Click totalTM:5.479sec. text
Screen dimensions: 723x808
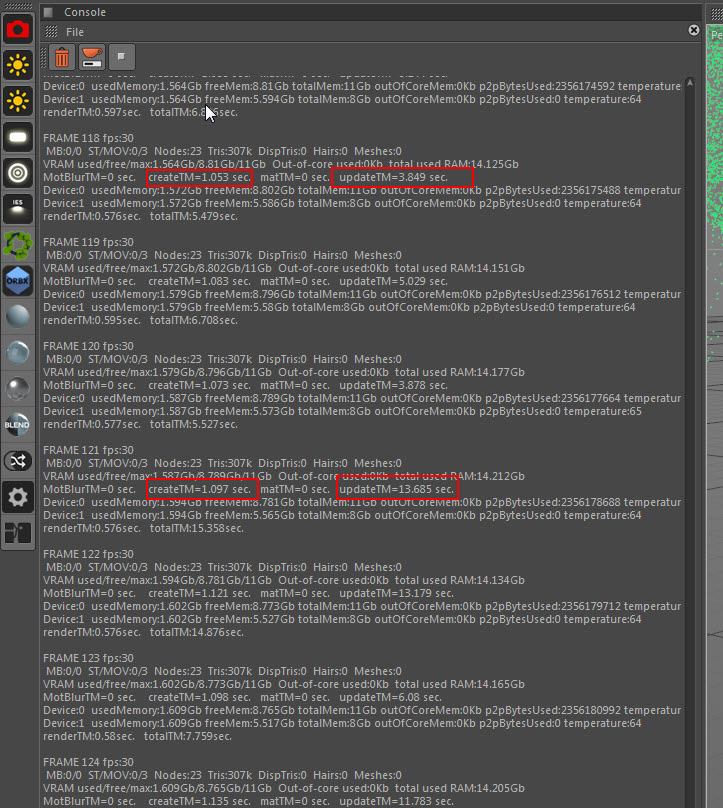click(194, 216)
